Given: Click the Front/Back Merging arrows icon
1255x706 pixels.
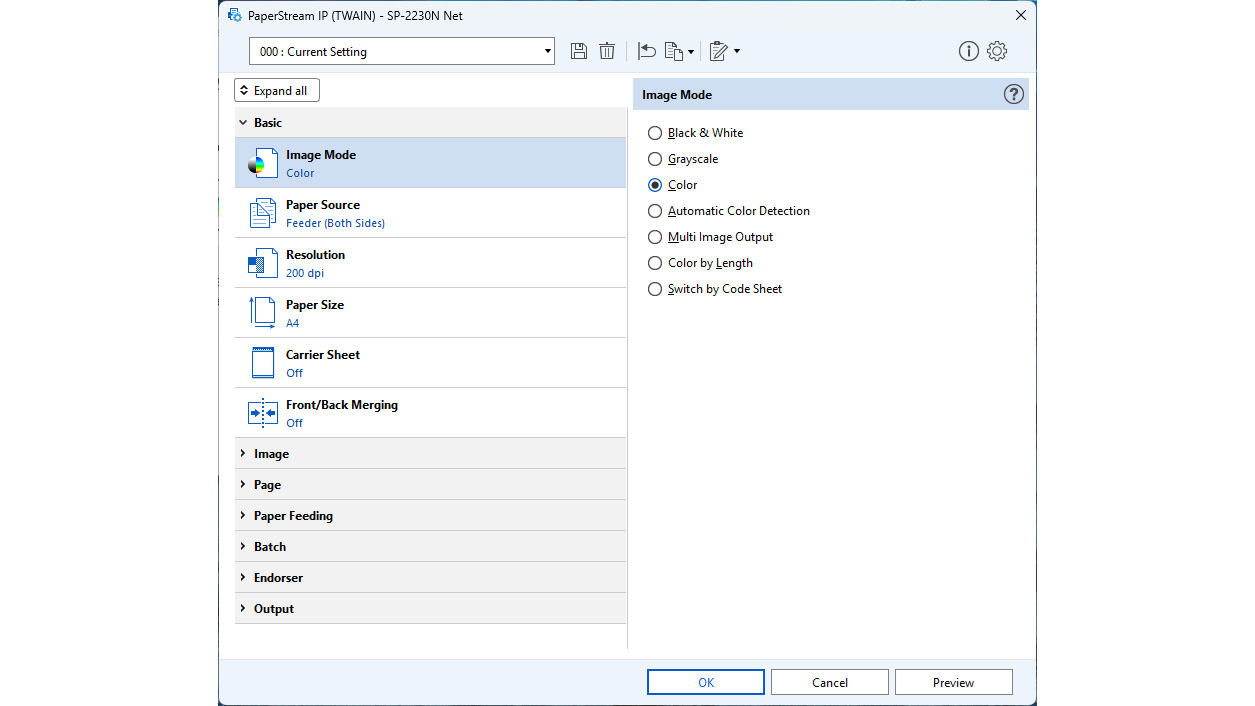Looking at the screenshot, I should pyautogui.click(x=263, y=413).
